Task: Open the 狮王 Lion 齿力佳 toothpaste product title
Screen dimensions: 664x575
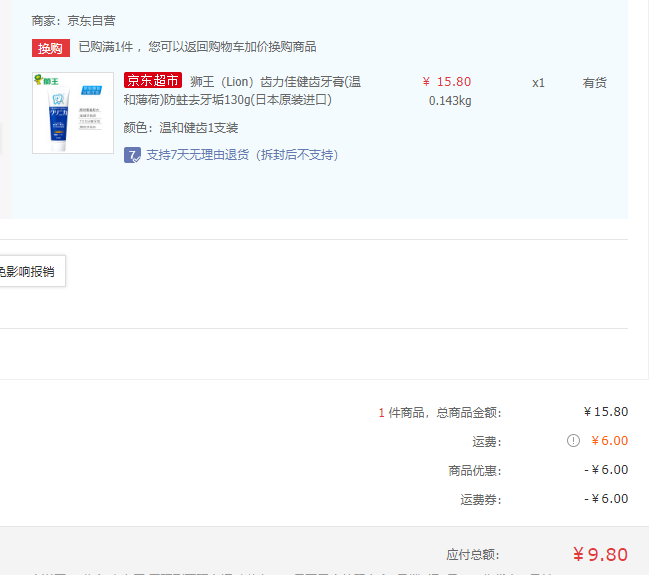Action: tap(242, 91)
